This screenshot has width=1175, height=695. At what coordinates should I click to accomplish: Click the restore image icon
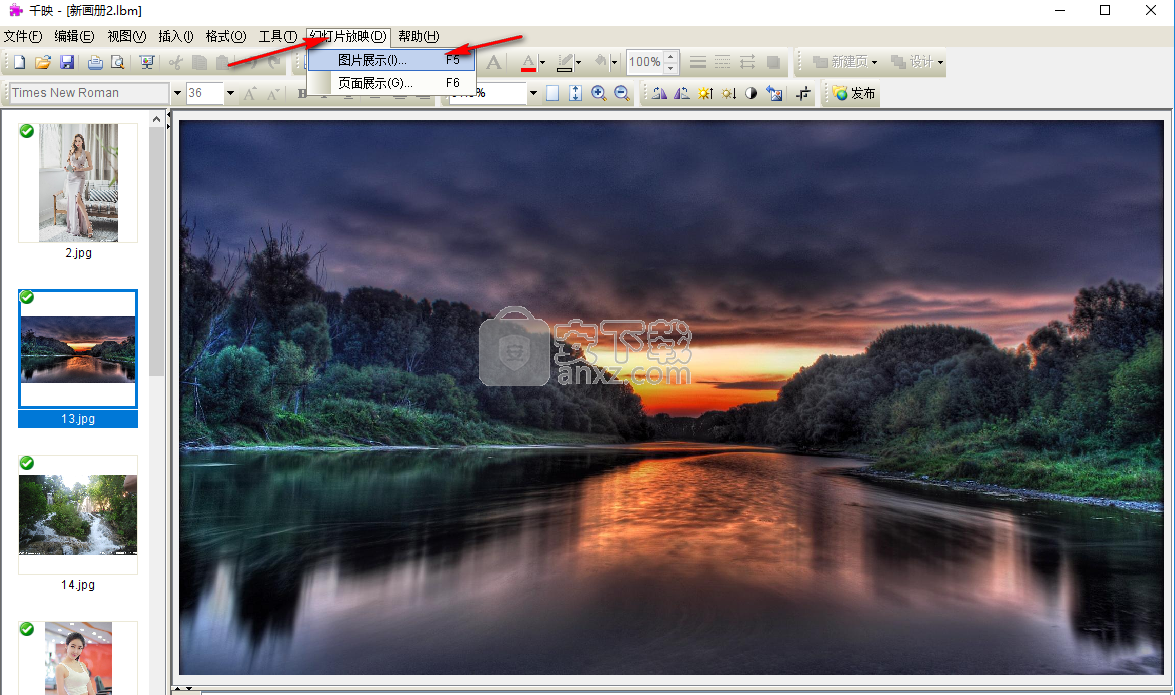click(775, 93)
